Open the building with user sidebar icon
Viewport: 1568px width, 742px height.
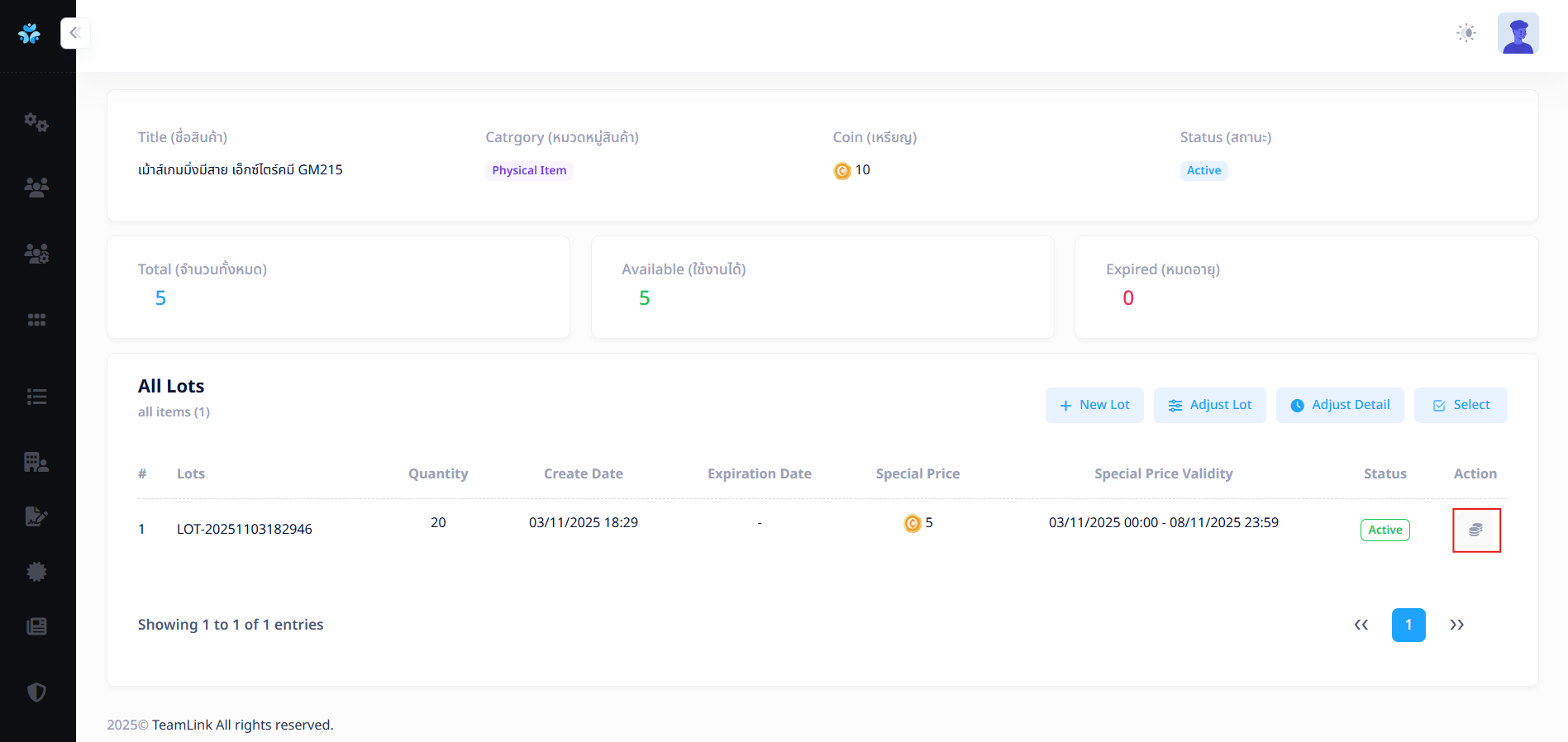click(x=36, y=462)
